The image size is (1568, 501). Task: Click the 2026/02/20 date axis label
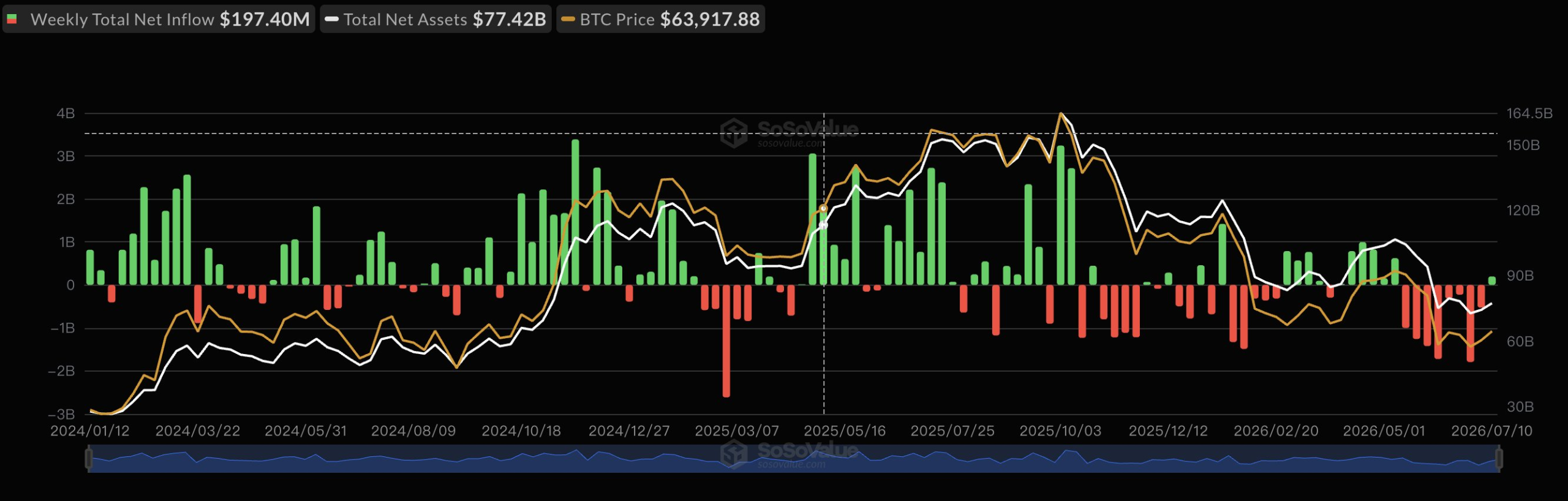tap(1276, 431)
